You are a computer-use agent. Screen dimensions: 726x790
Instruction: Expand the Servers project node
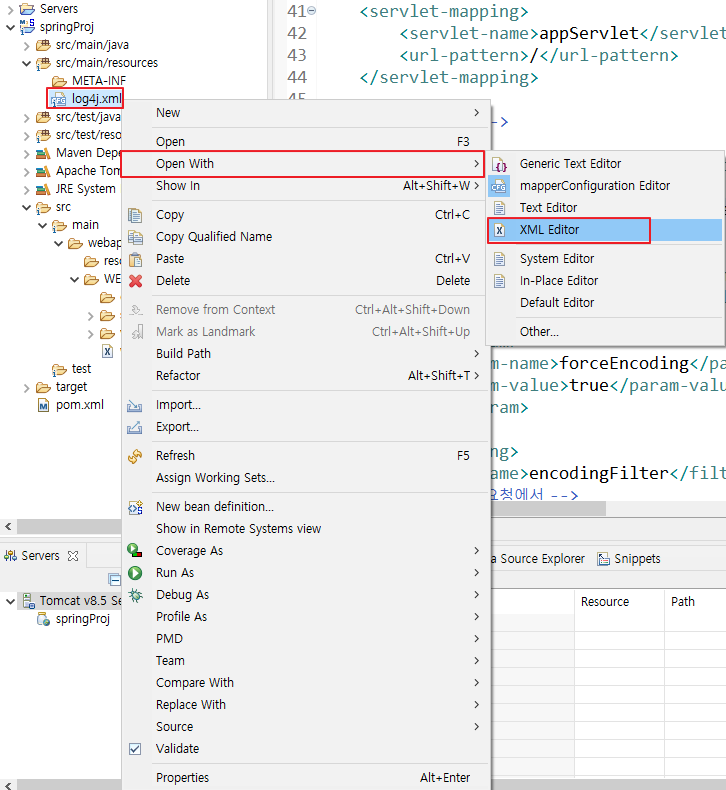coord(10,9)
